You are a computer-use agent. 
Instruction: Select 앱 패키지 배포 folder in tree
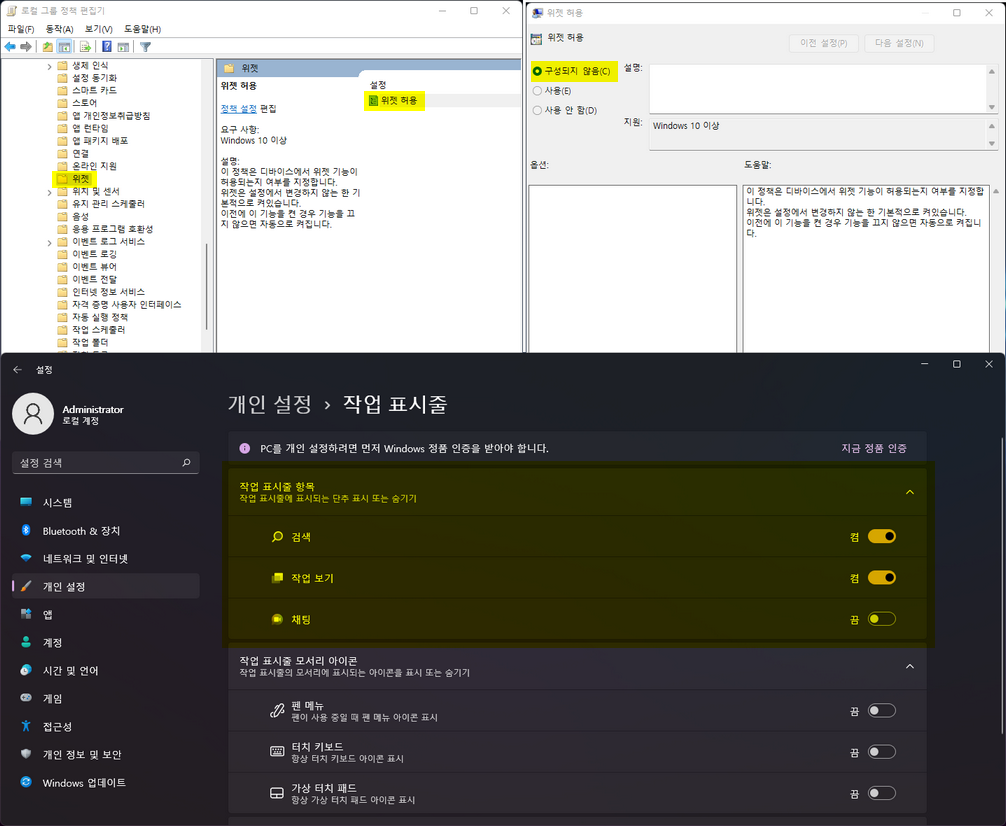click(100, 141)
